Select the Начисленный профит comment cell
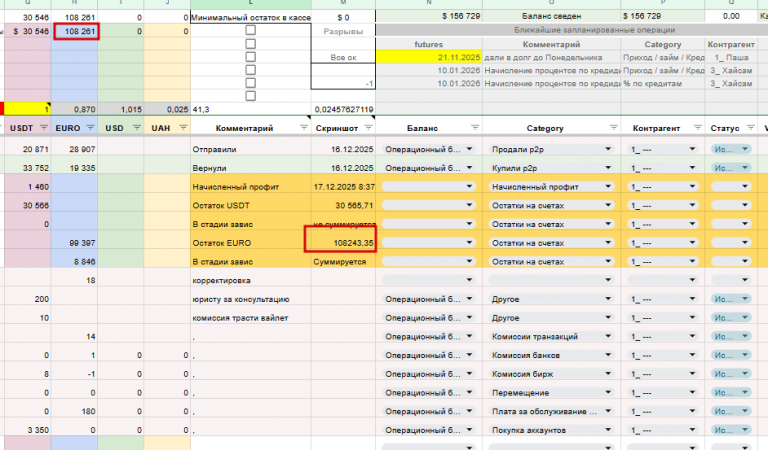Image resolution: width=768 pixels, height=450 pixels. pyautogui.click(x=251, y=187)
